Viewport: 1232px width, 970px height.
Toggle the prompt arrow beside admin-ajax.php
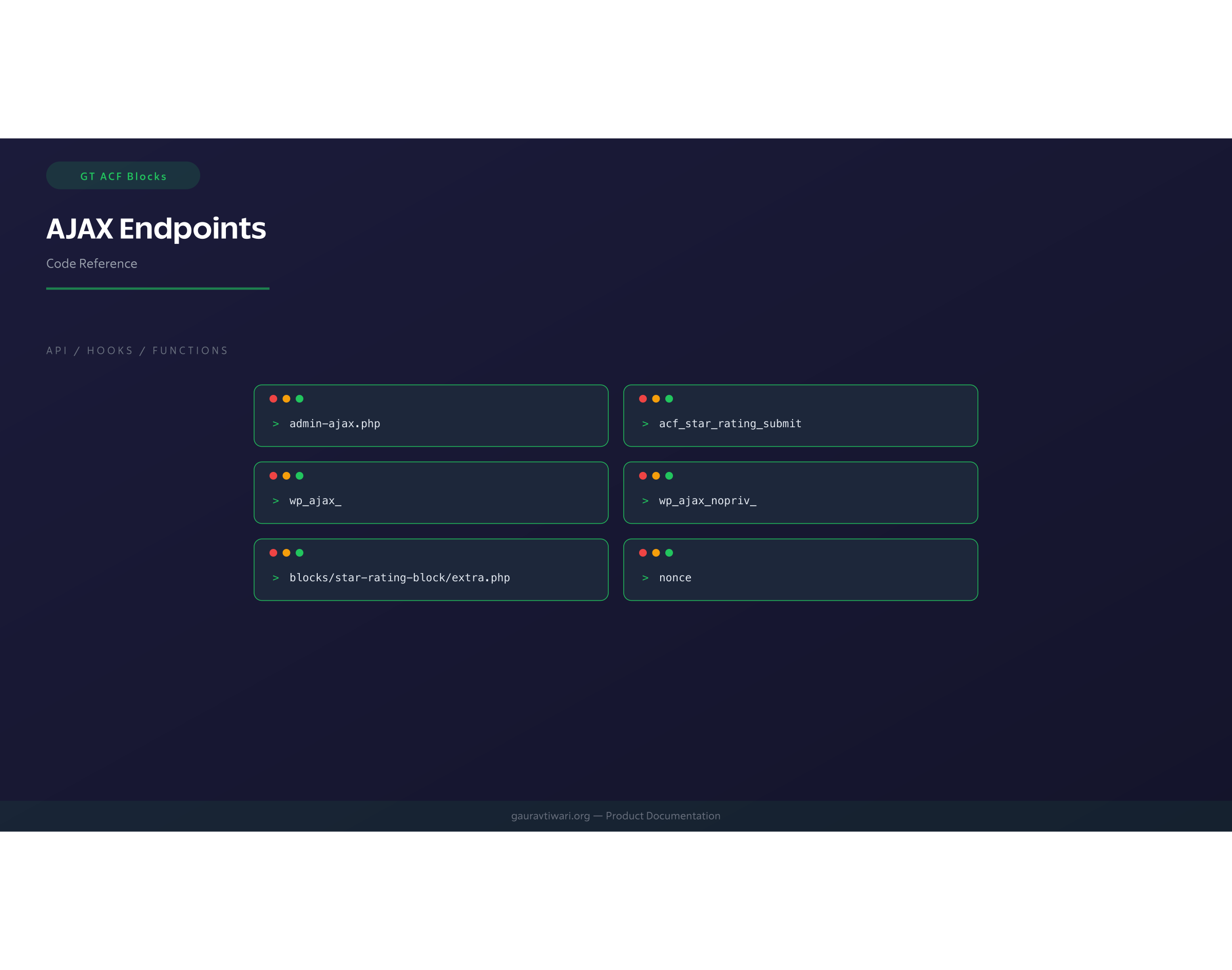click(x=276, y=423)
